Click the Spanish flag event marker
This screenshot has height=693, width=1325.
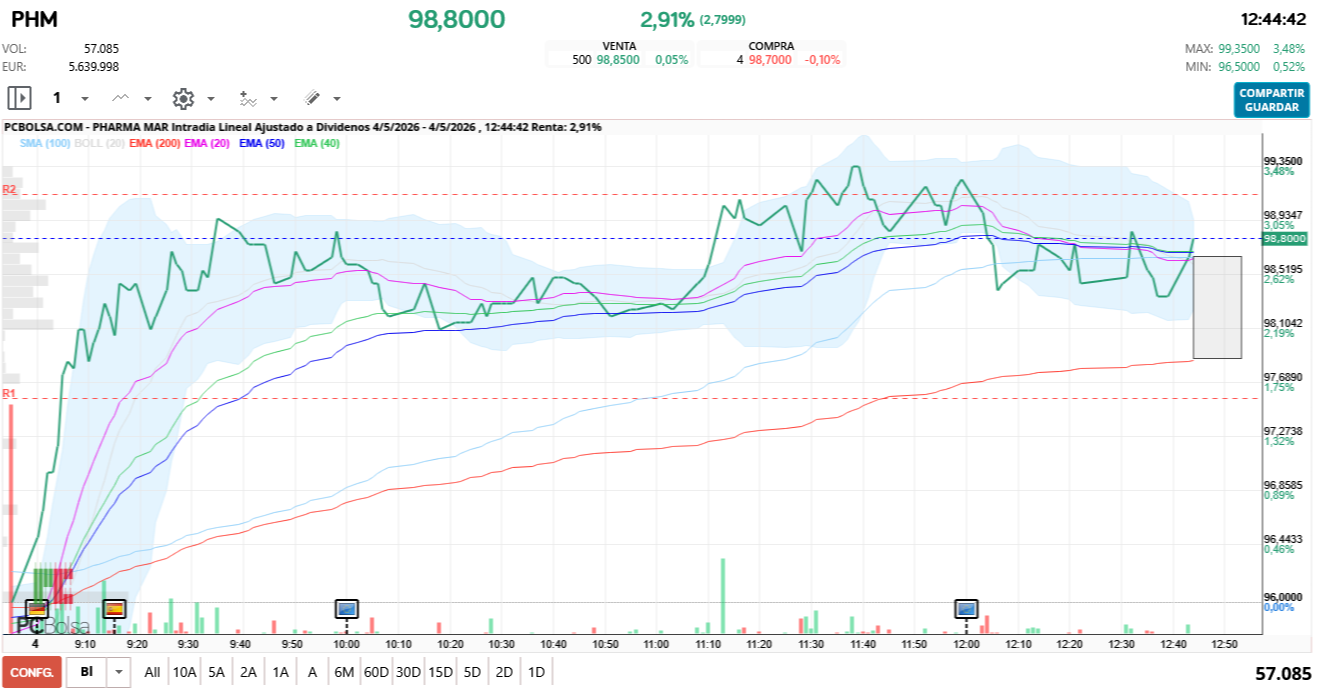coord(114,607)
